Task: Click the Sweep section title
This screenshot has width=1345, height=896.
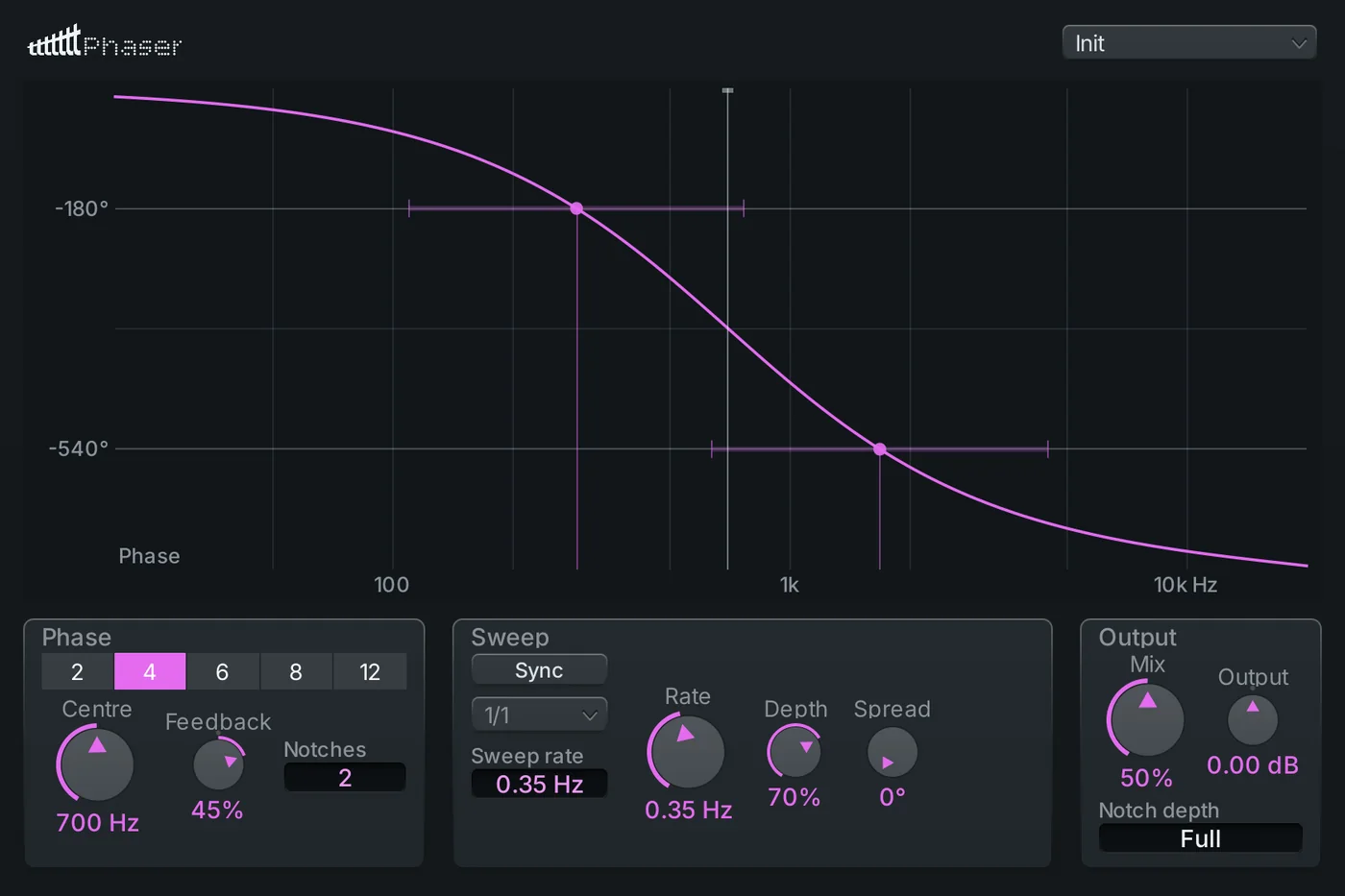Action: click(x=510, y=638)
